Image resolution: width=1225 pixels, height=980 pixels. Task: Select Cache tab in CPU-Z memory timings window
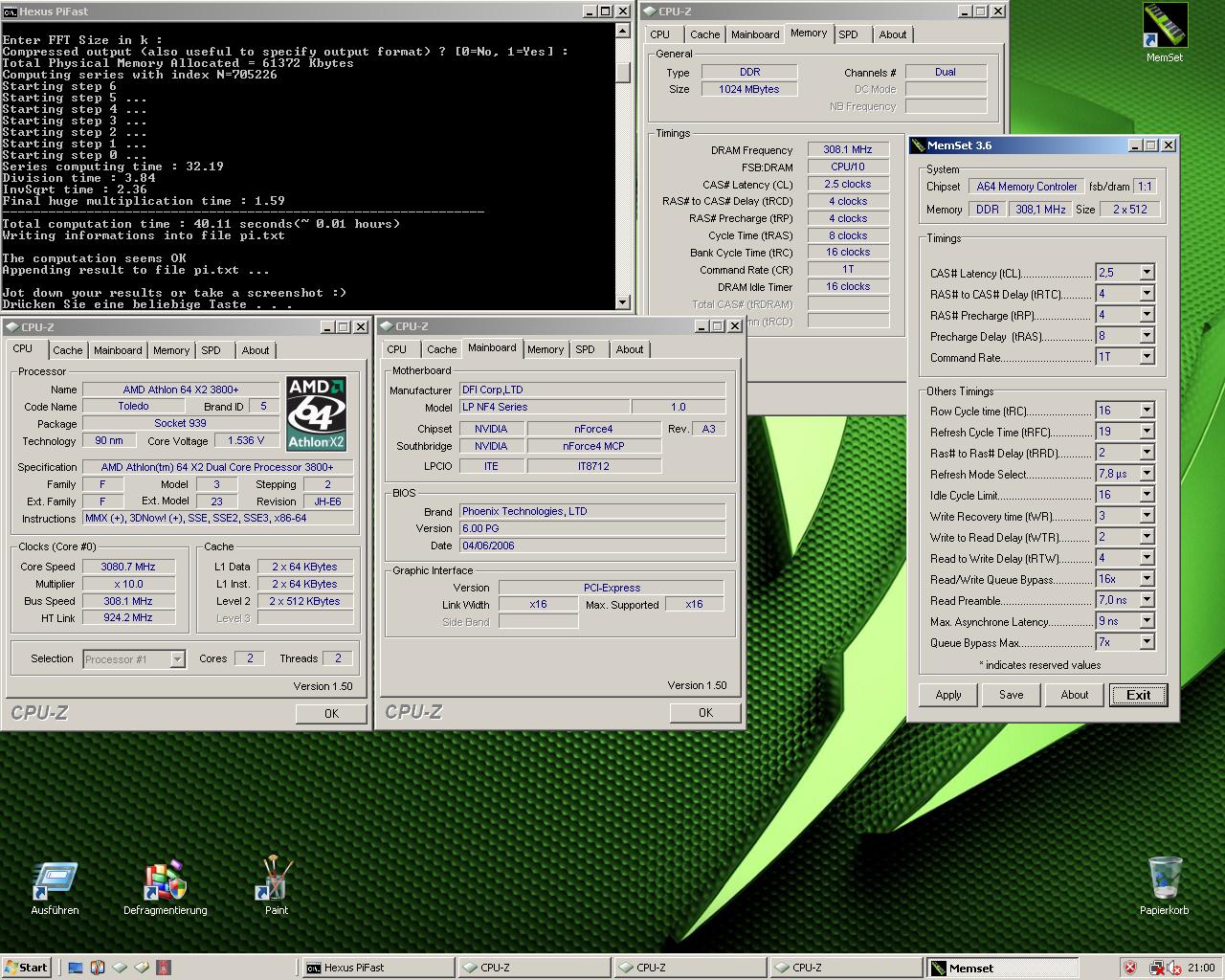pos(704,34)
